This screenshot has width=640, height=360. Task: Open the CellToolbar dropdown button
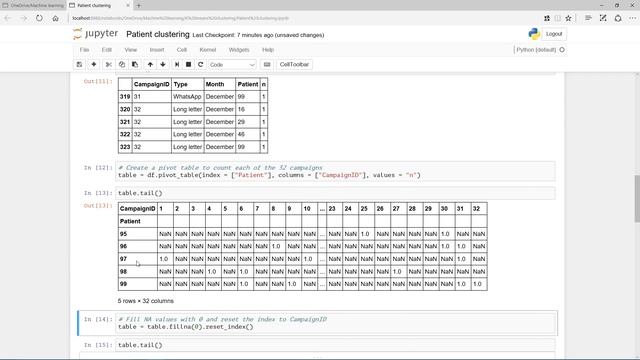point(294,64)
